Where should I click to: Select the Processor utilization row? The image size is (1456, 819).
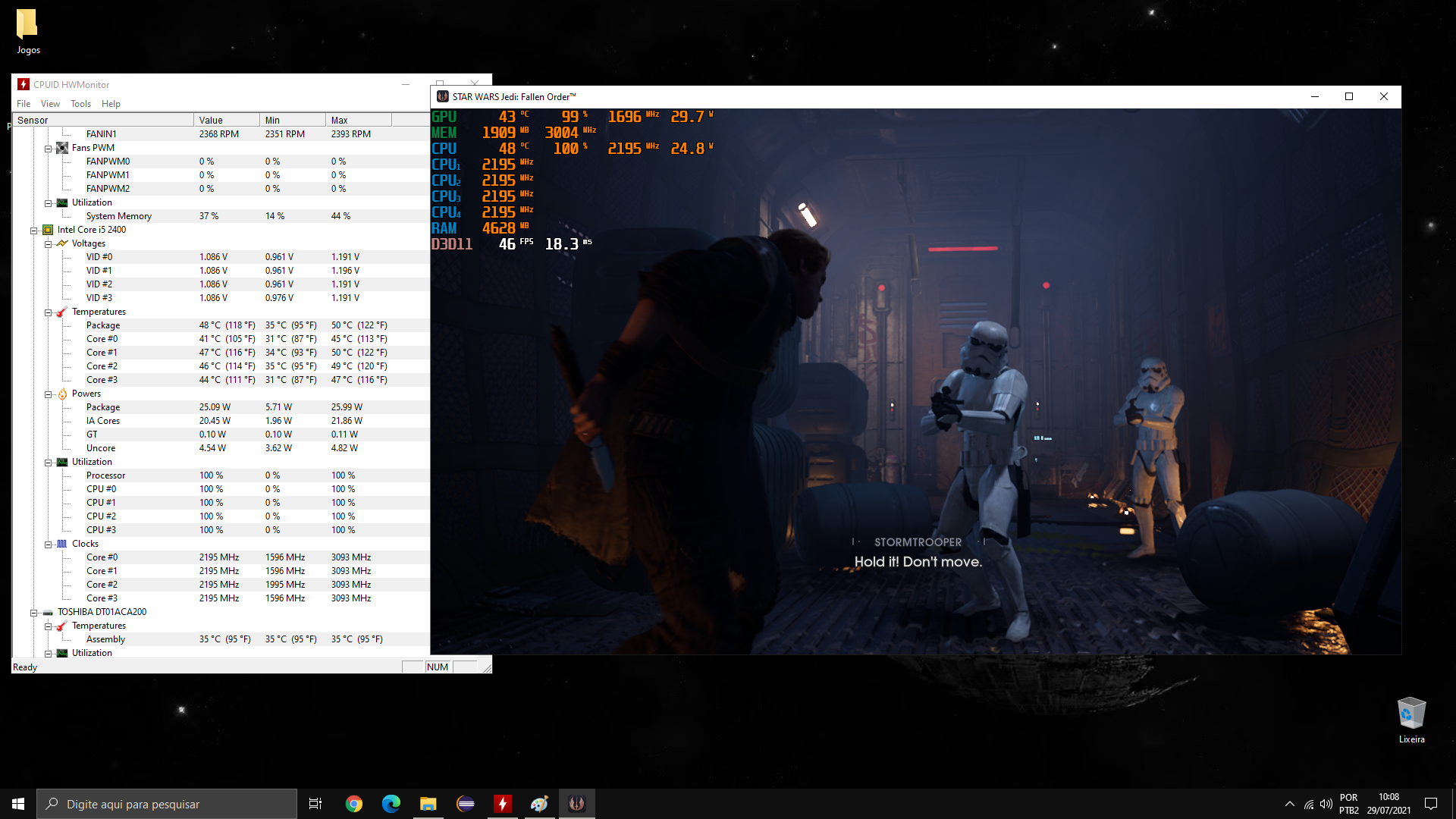pyautogui.click(x=221, y=475)
